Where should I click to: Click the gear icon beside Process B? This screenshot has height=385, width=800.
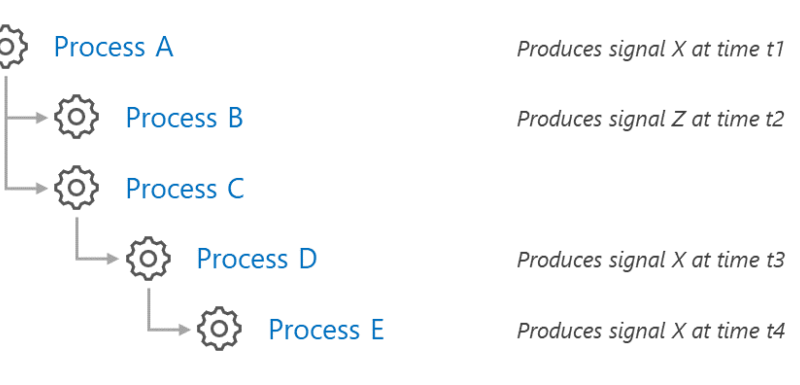tap(77, 117)
